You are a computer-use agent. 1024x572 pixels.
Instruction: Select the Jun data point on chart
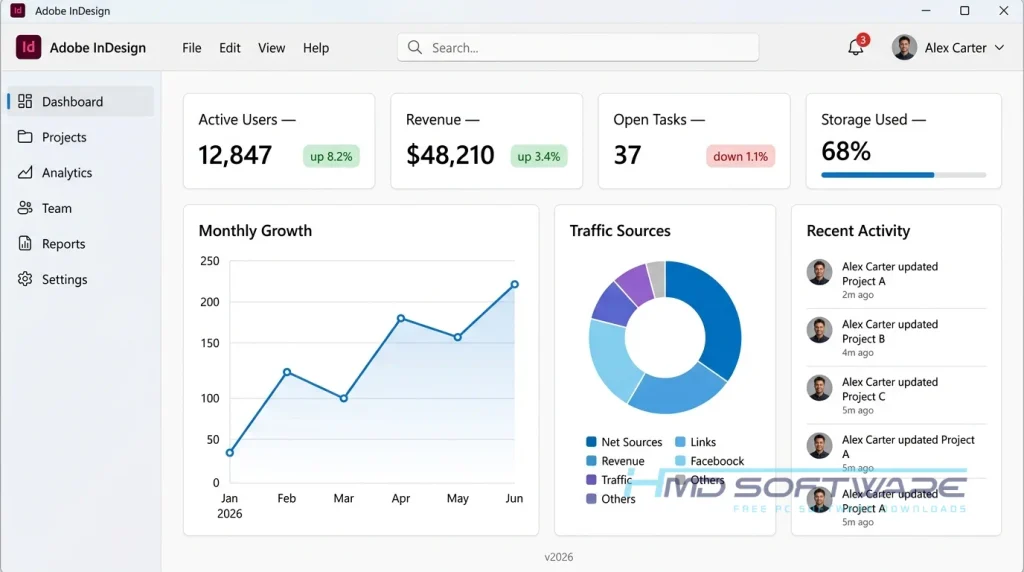coord(515,284)
